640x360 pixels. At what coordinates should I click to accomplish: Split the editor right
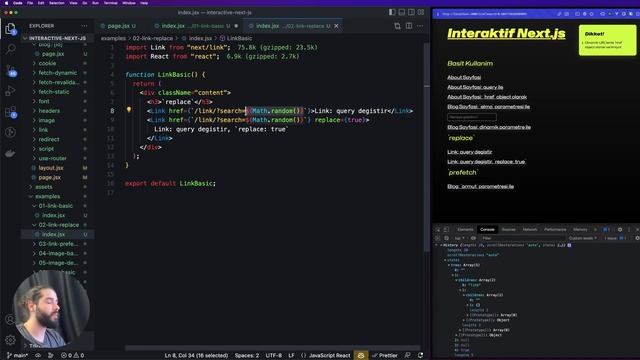tap(409, 26)
